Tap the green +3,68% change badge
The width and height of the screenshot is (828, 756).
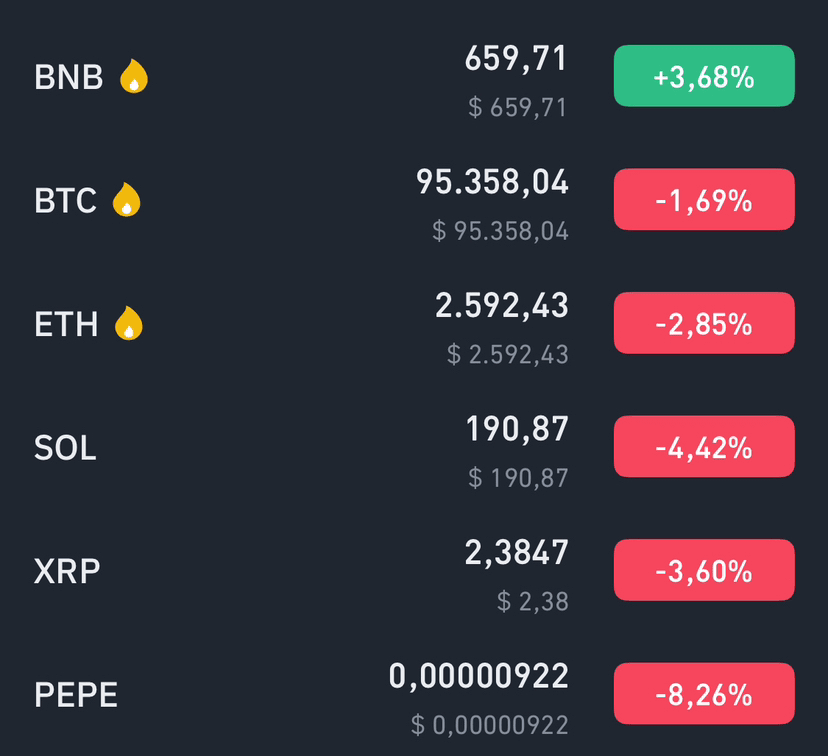pyautogui.click(x=704, y=76)
